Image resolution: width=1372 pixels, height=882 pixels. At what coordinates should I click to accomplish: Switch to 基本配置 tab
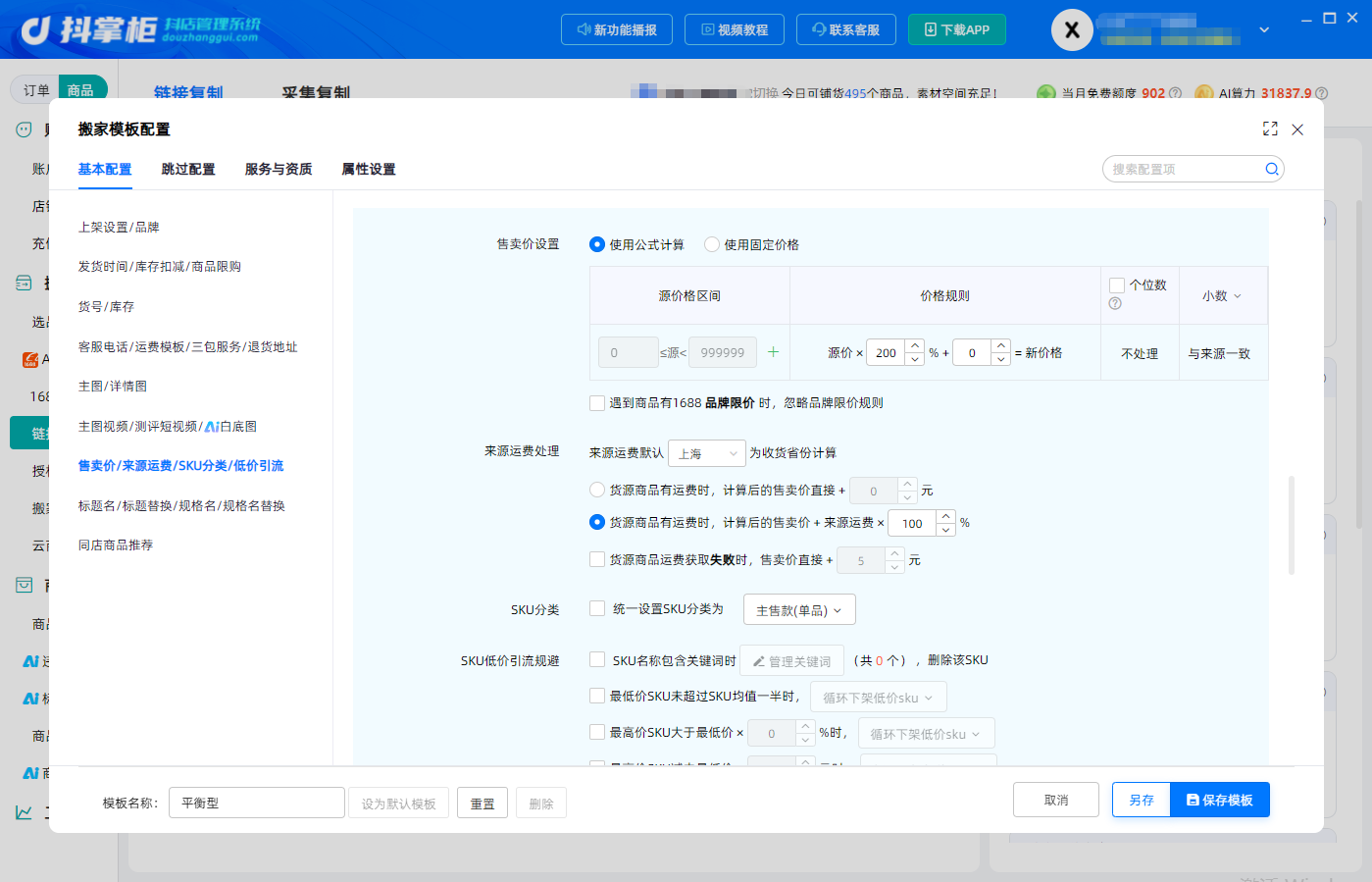pyautogui.click(x=105, y=169)
